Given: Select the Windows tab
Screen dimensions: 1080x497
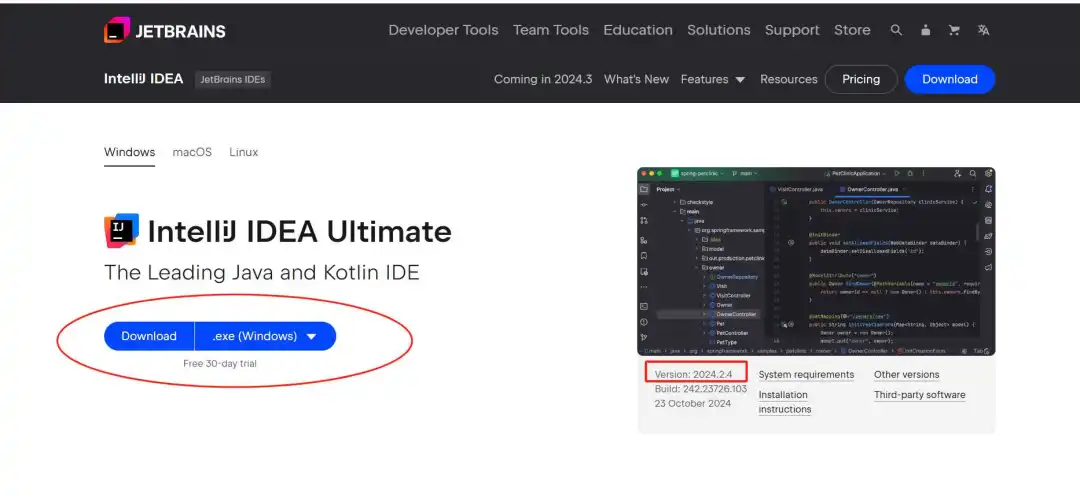Looking at the screenshot, I should 129,152.
